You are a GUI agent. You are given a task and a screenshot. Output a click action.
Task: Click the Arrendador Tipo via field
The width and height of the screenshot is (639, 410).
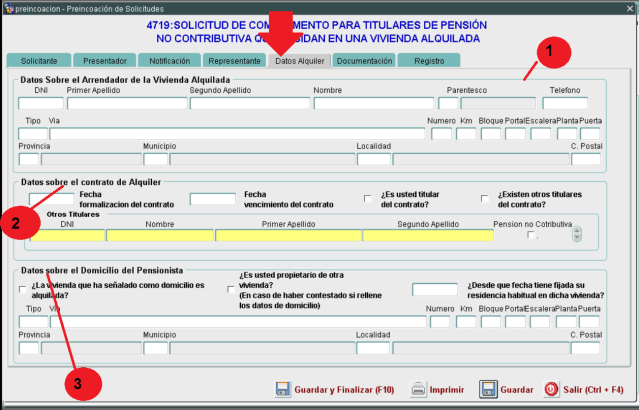(33, 134)
